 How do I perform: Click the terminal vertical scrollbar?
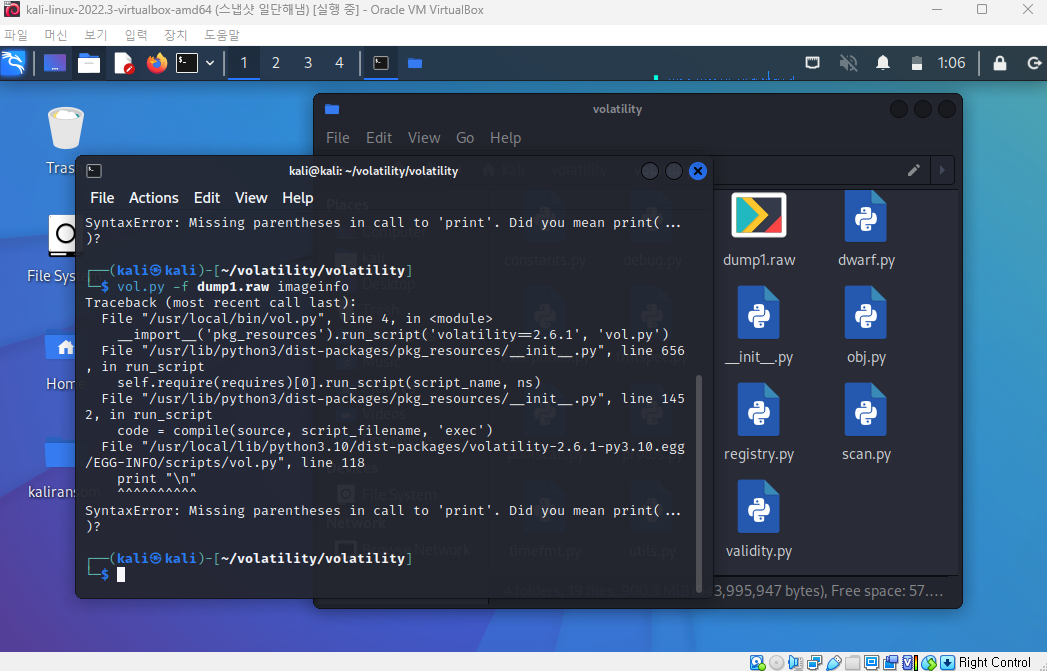pyautogui.click(x=699, y=484)
